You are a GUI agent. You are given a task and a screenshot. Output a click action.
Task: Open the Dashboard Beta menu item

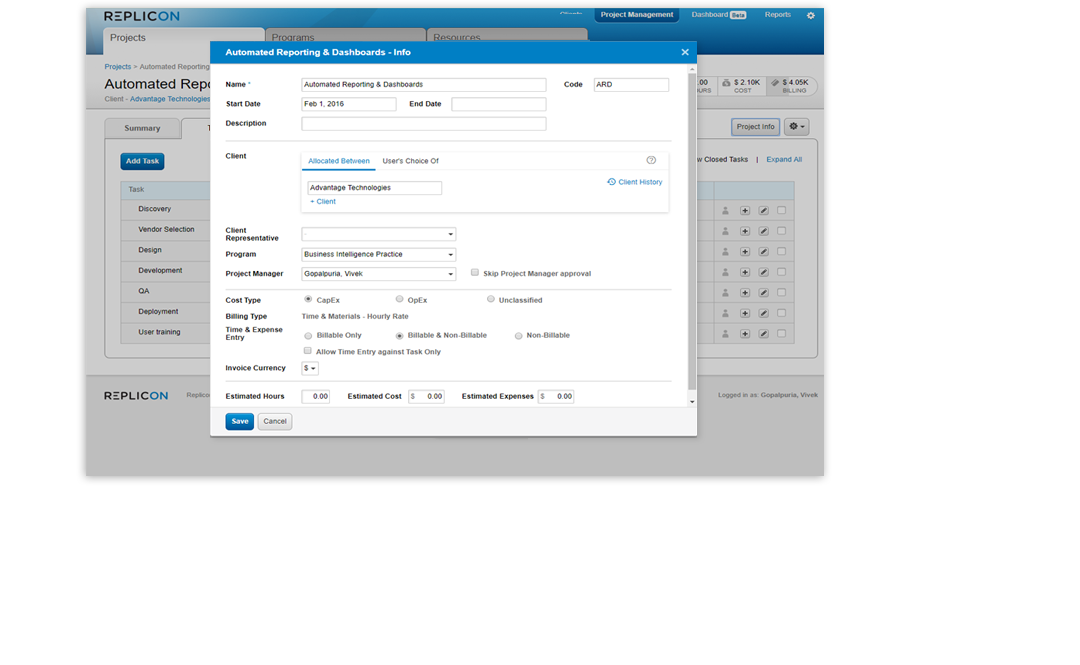click(718, 14)
